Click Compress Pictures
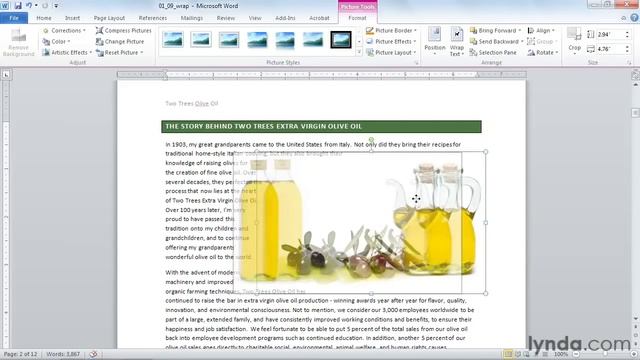The height and width of the screenshot is (360, 640). pyautogui.click(x=124, y=31)
